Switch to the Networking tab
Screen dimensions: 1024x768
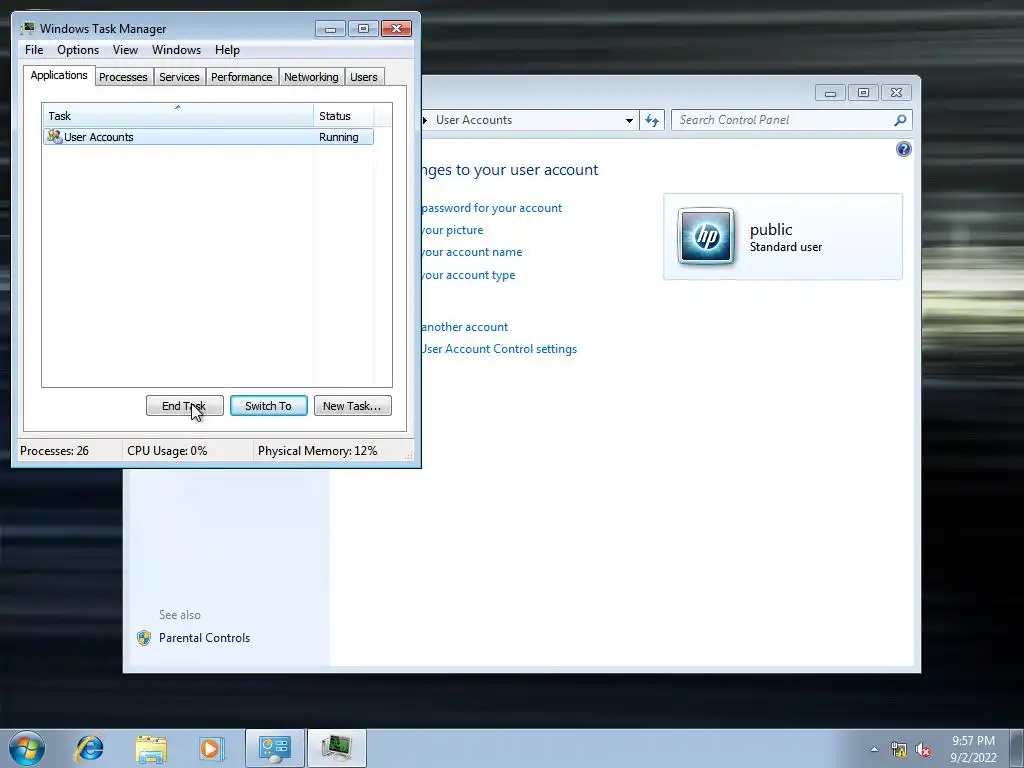click(x=311, y=77)
